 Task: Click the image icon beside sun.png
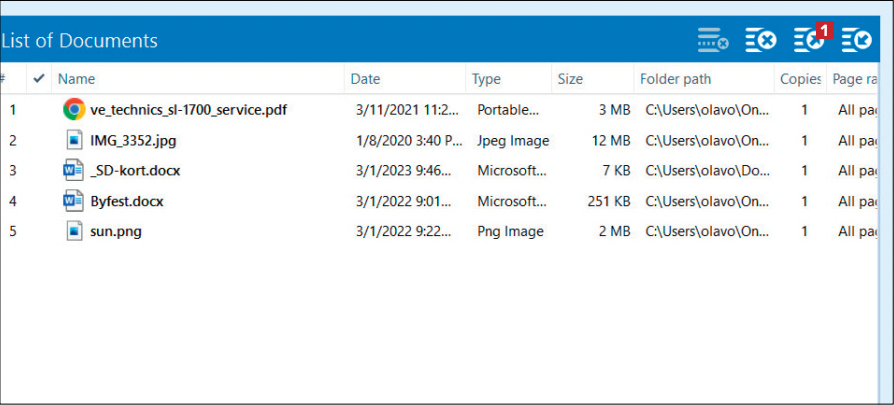[x=73, y=232]
